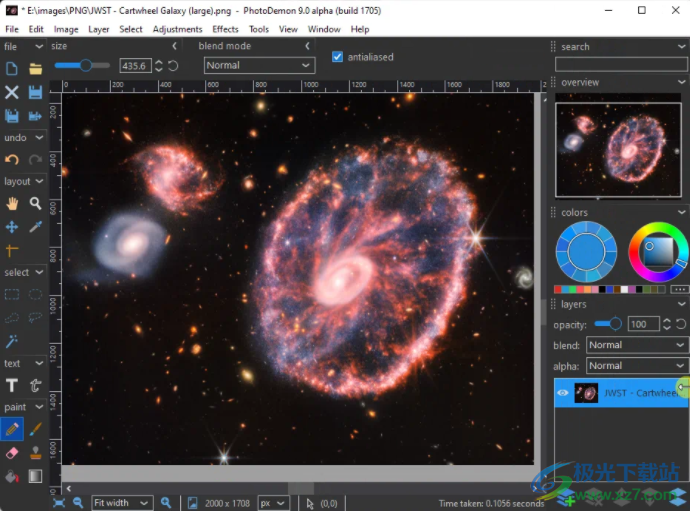Select the JWST - Cartwheel layer row
The width and height of the screenshot is (690, 511).
[621, 393]
